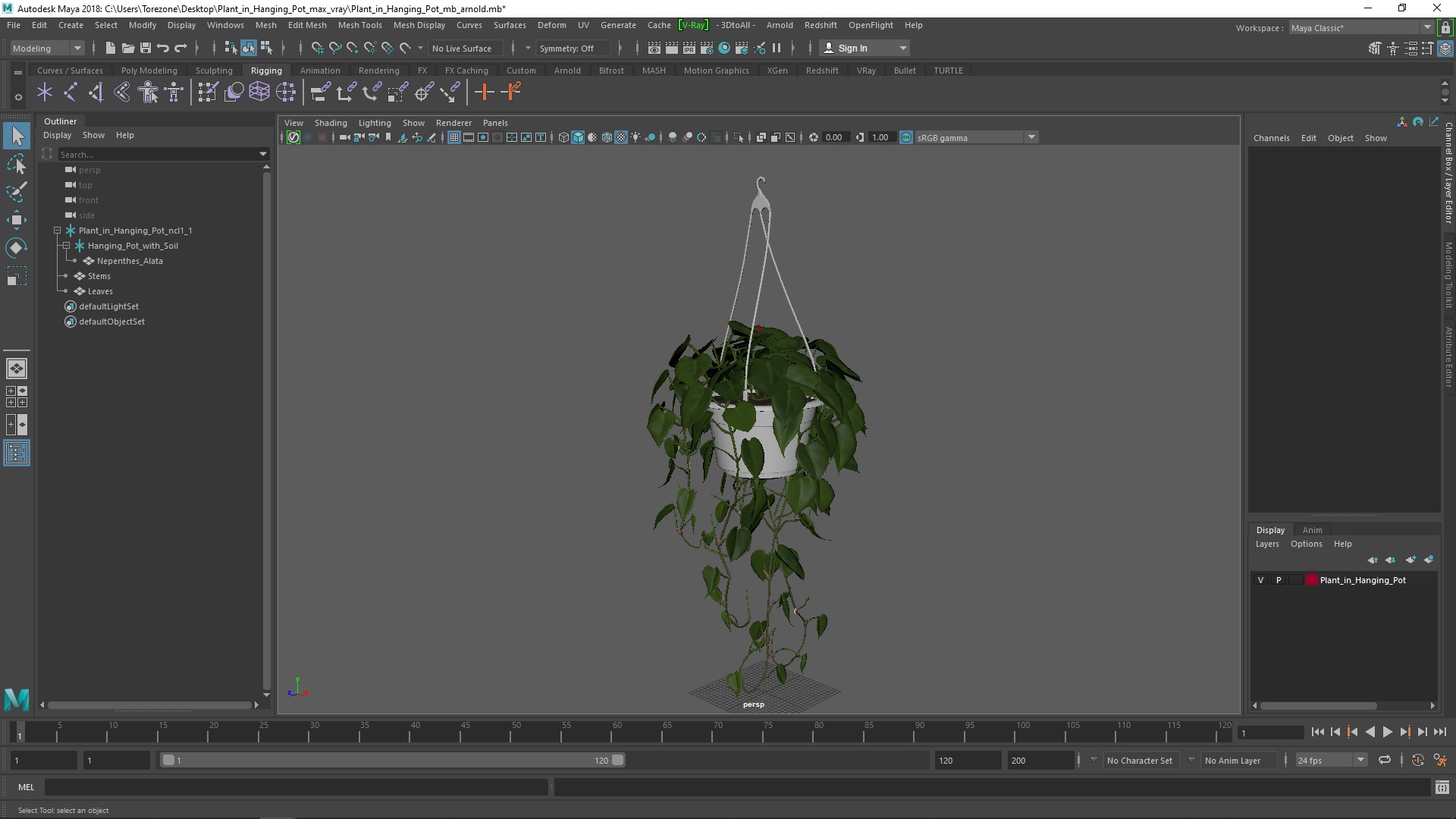Open the Animation menu tab

(x=319, y=70)
